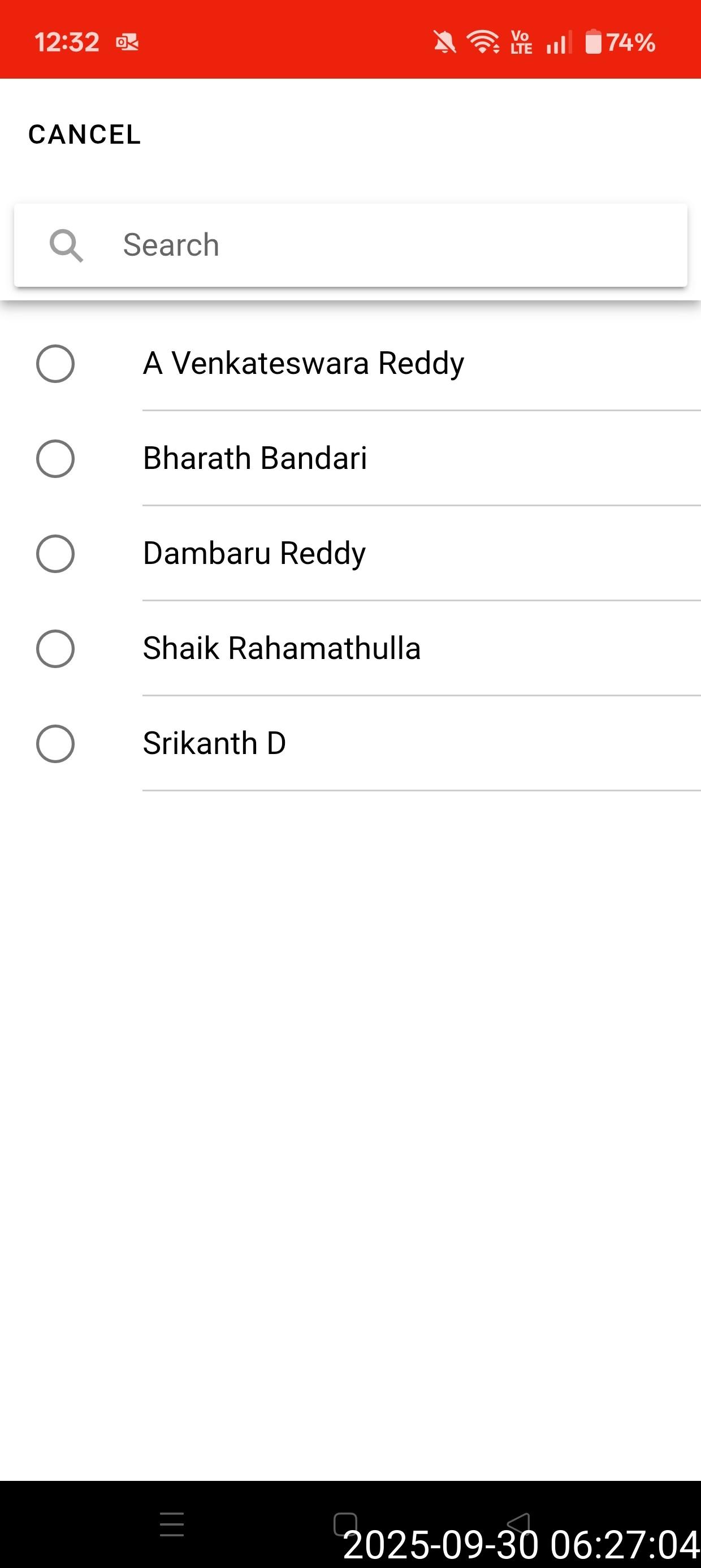Focus the Search input field
Image resolution: width=701 pixels, height=1568 pixels.
[390, 245]
